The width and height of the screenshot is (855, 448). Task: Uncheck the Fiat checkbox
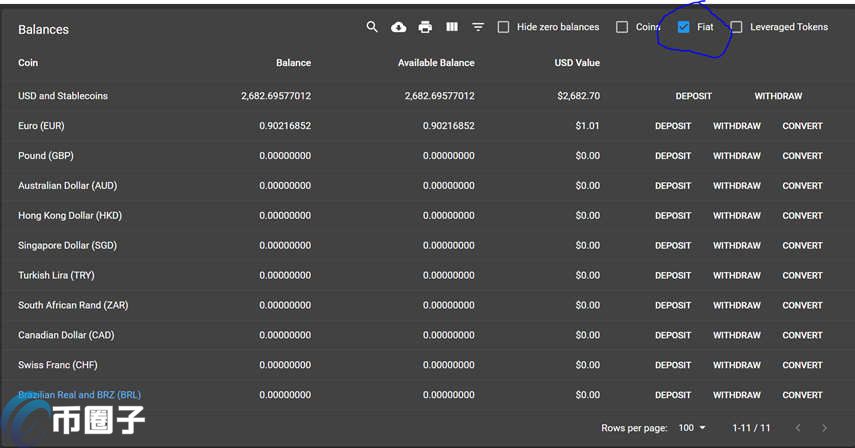tap(684, 27)
